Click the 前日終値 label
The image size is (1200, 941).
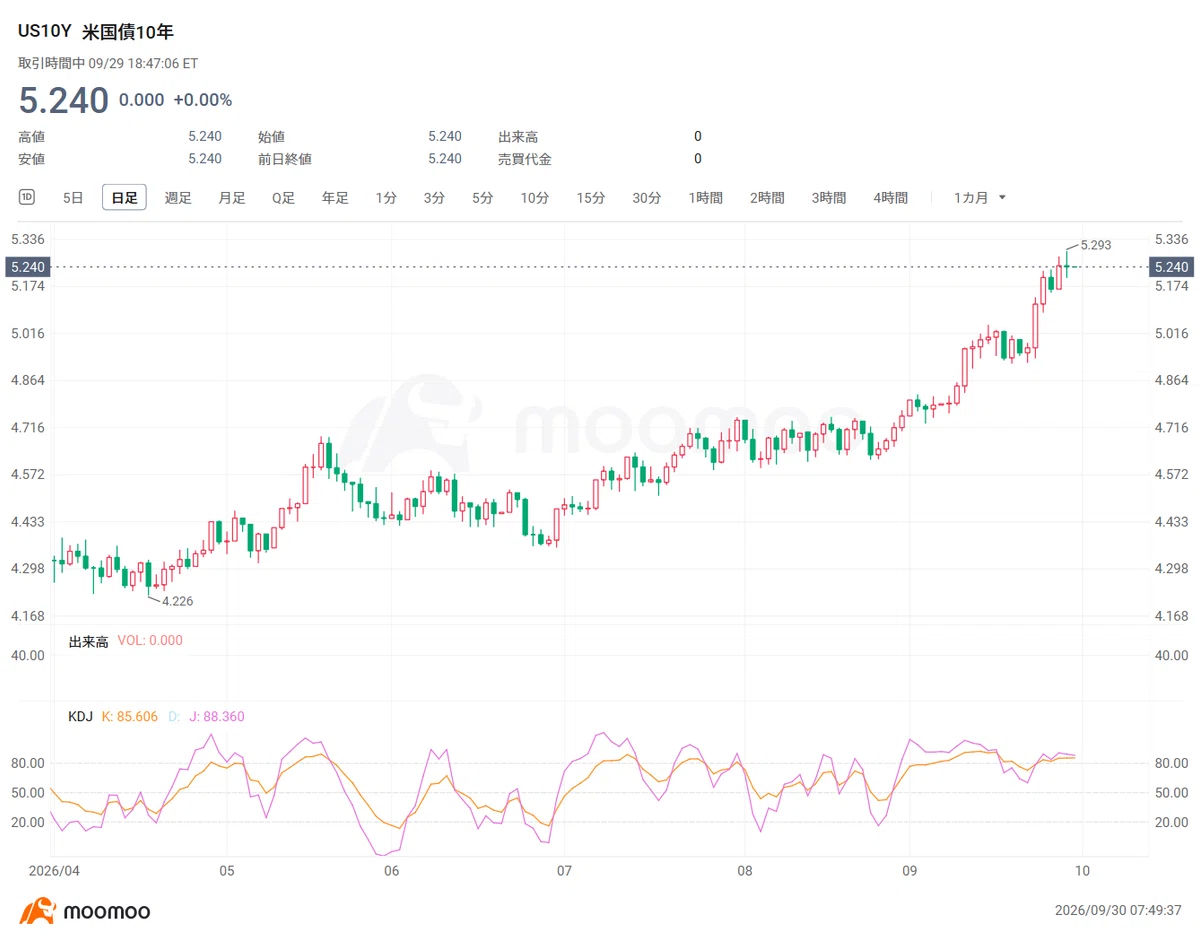tap(285, 158)
